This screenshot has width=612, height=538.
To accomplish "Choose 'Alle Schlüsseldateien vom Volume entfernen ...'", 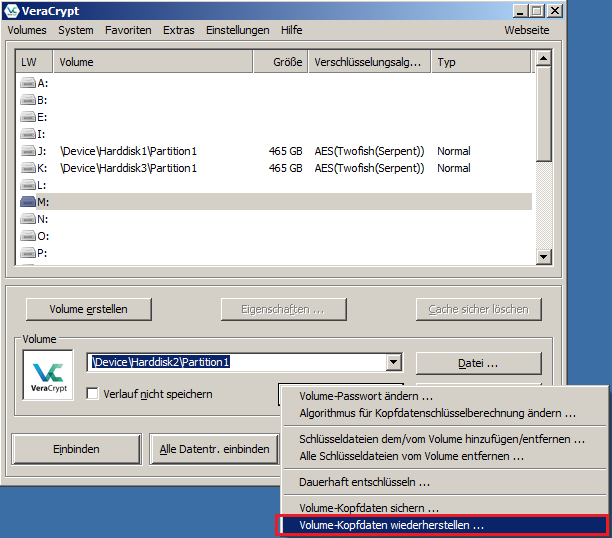I will 444,456.
